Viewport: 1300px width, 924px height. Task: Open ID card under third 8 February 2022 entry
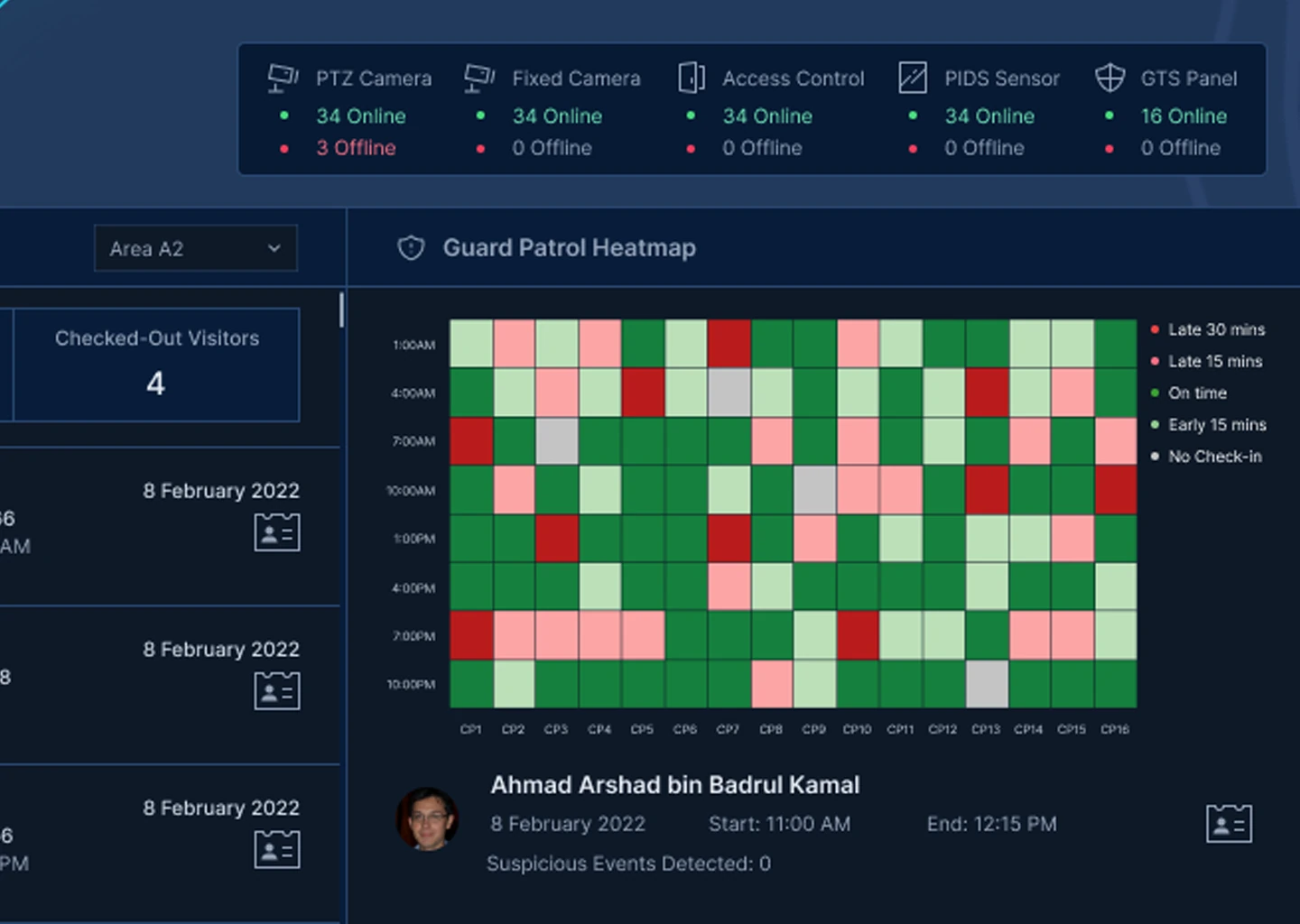(x=277, y=850)
